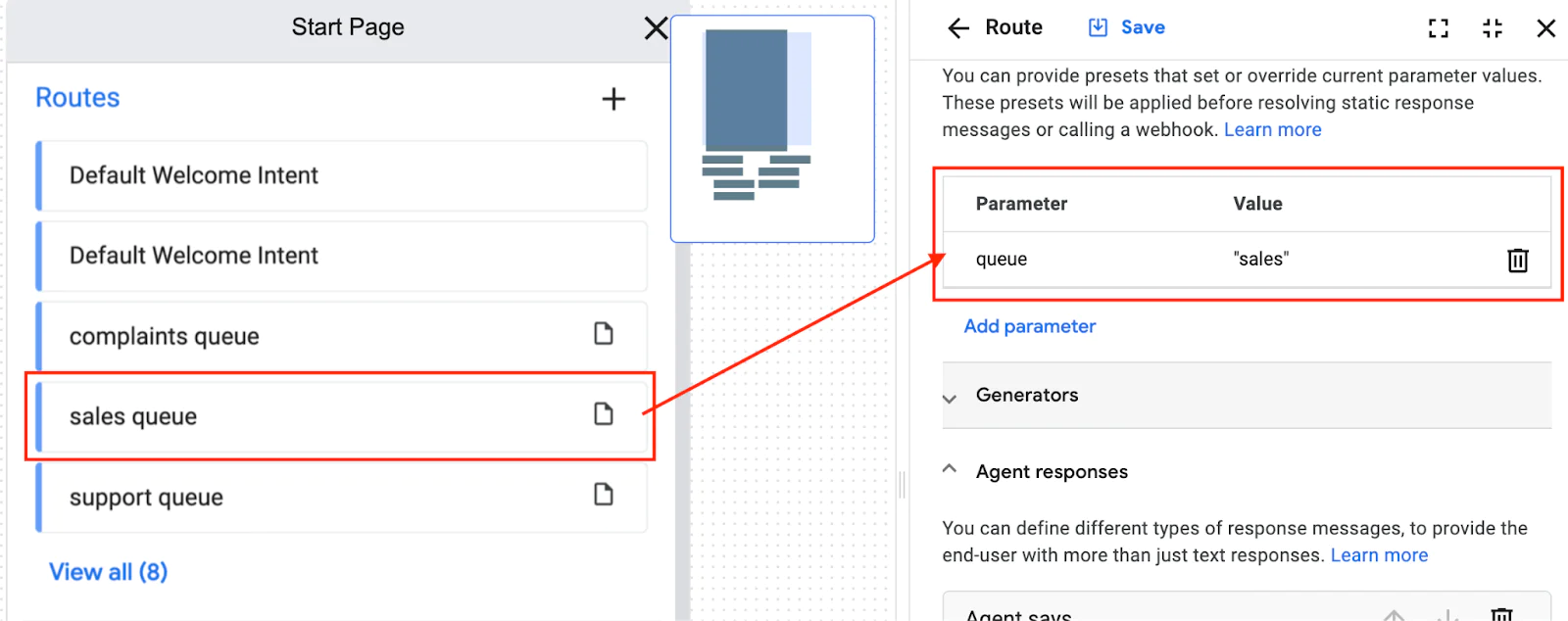Open the support queue route
This screenshot has height=621, width=1568.
pos(342,497)
